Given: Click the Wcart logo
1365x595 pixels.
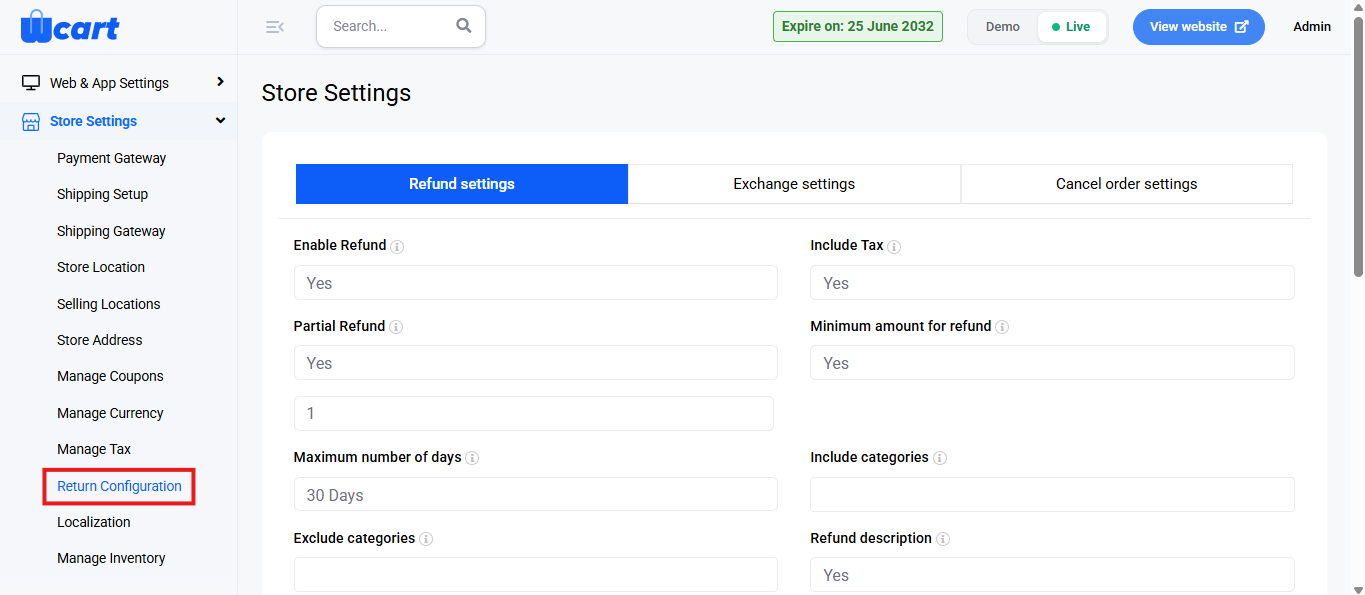Looking at the screenshot, I should (69, 26).
